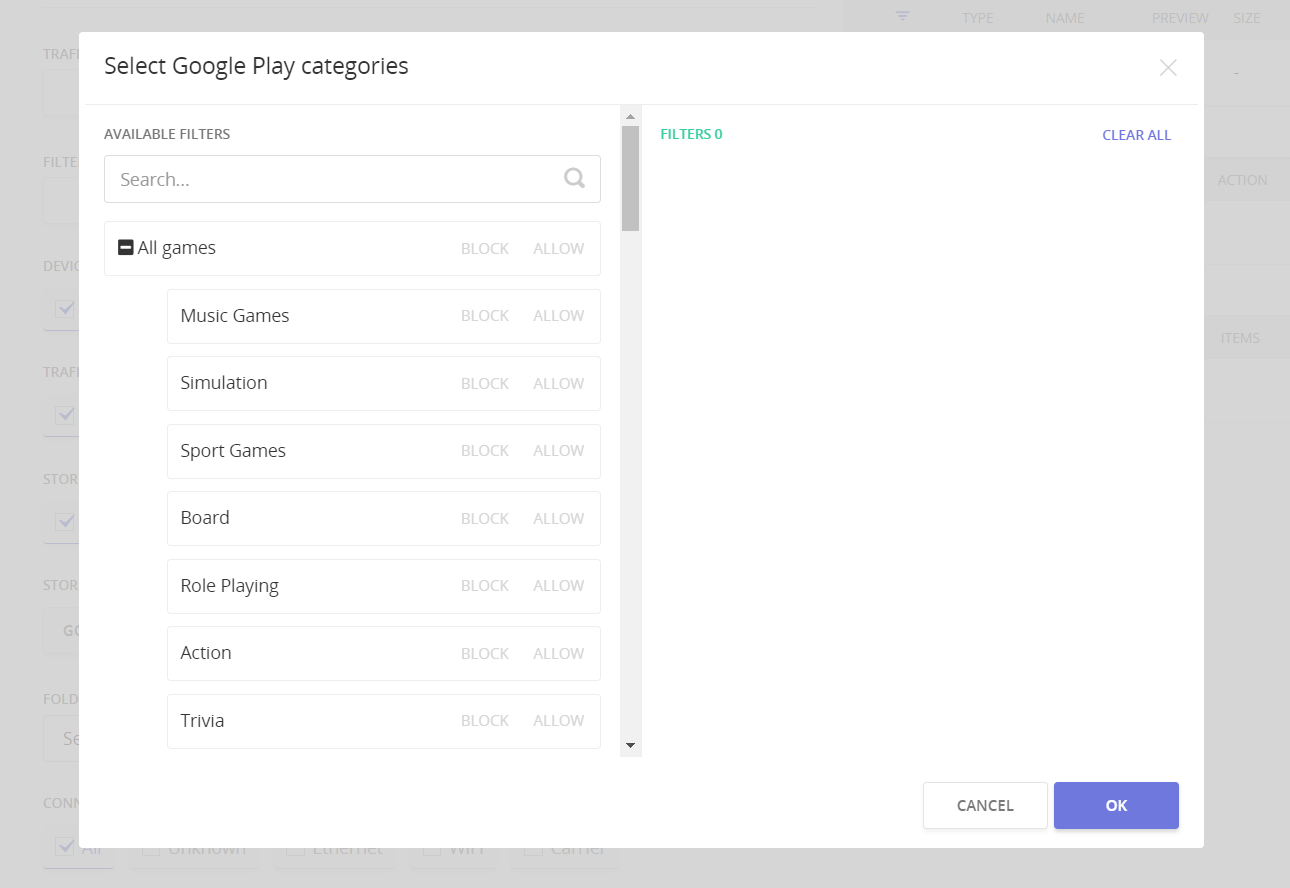Allow Role Playing category

558,586
